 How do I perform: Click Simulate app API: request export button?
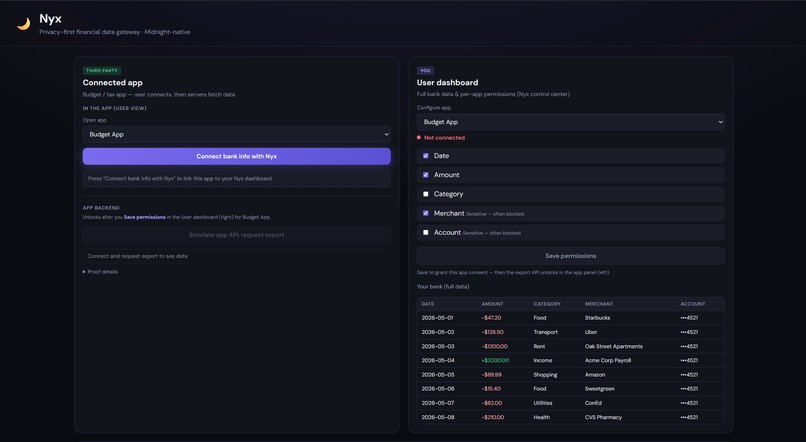pos(236,235)
